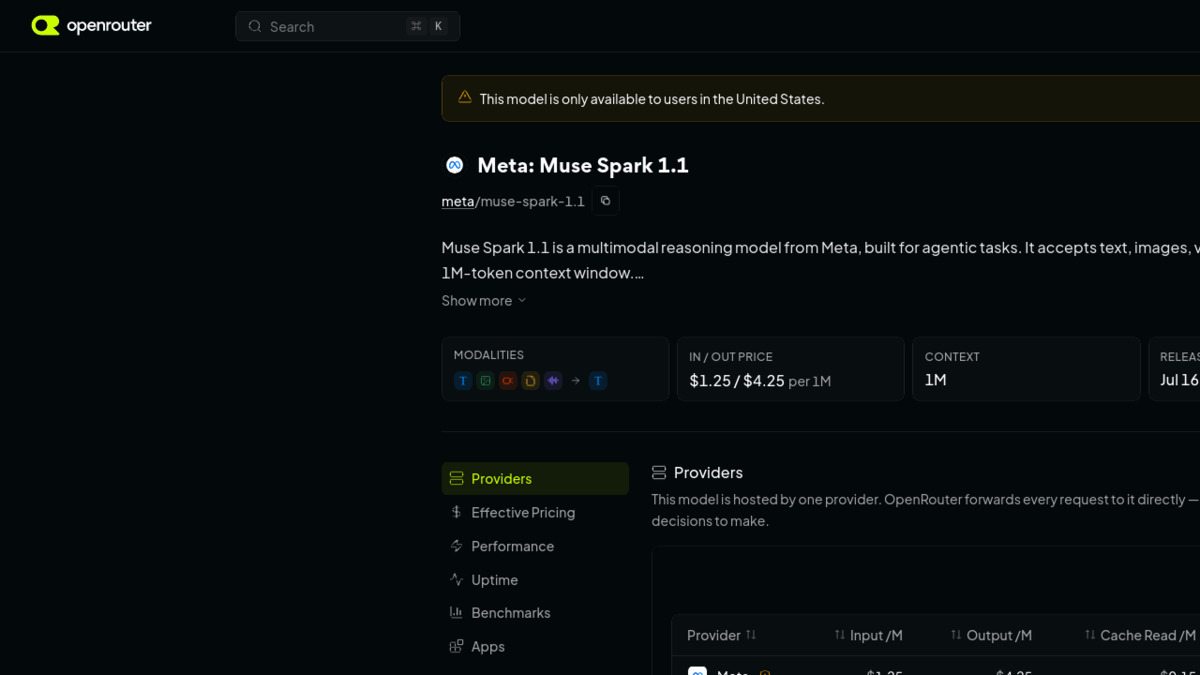Open the Effective Pricing section

click(535, 512)
